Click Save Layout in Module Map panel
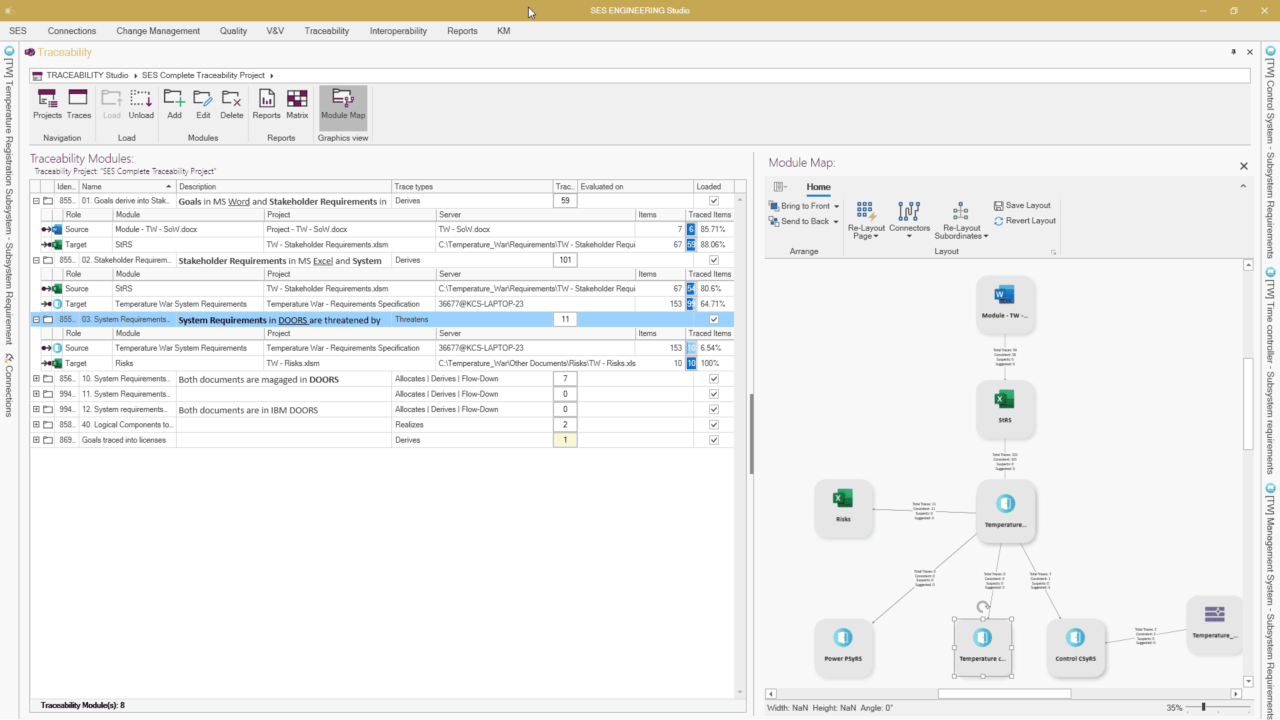1280x720 pixels. tap(1023, 205)
